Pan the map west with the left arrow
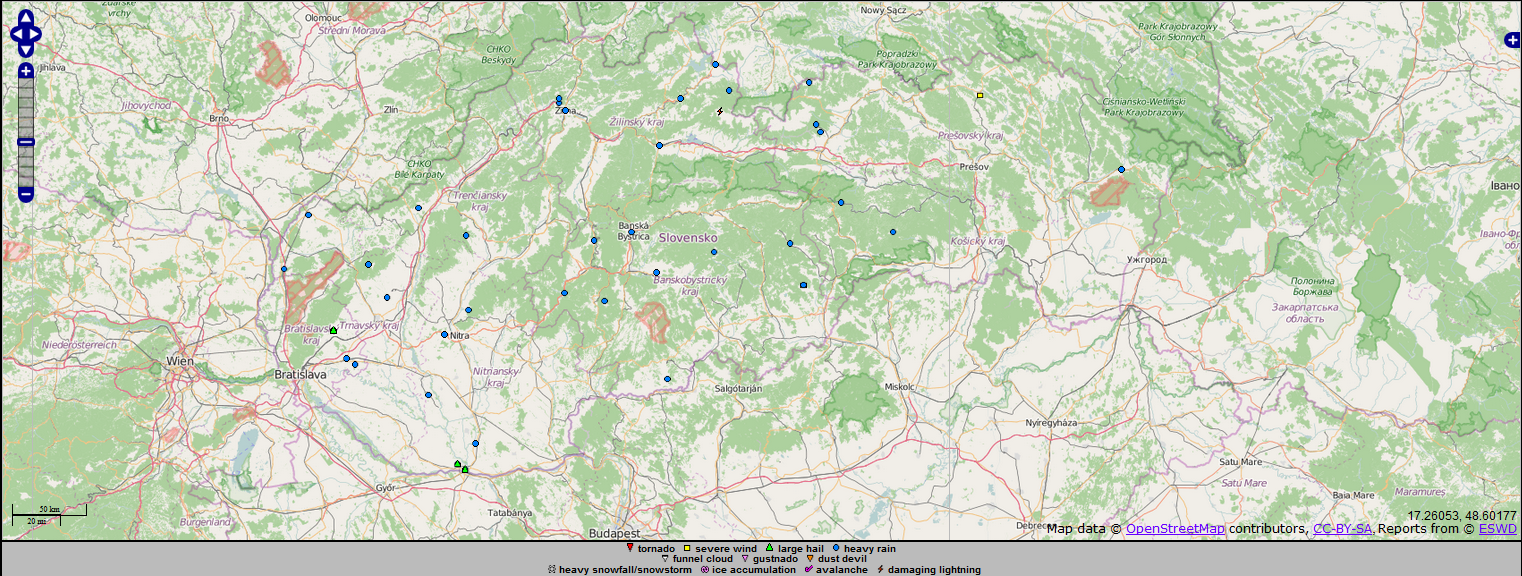 tap(16, 34)
